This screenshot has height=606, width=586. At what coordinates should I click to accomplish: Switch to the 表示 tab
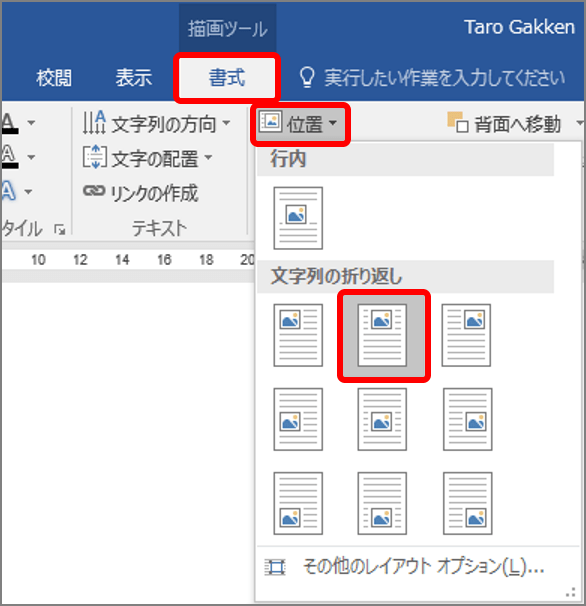[x=134, y=78]
